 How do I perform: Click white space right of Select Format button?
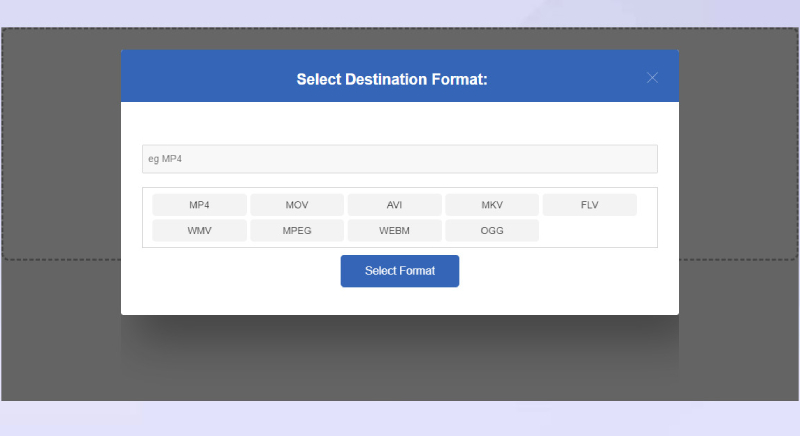click(x=570, y=272)
